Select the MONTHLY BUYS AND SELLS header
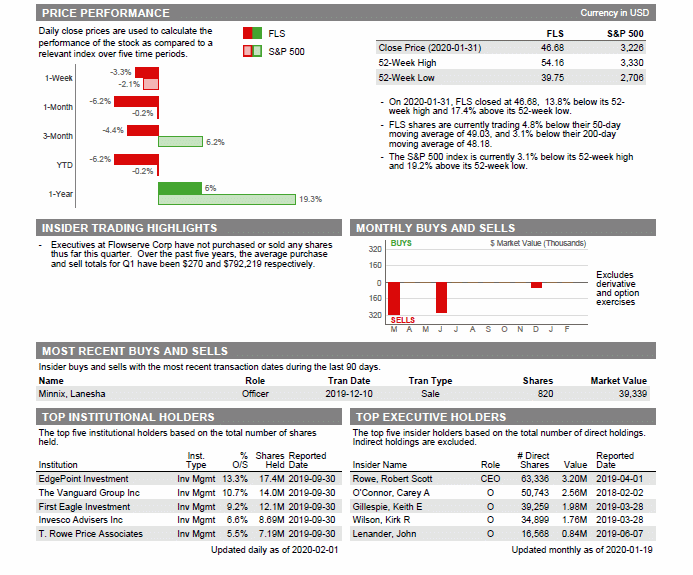This screenshot has width=693, height=575. pos(503,228)
